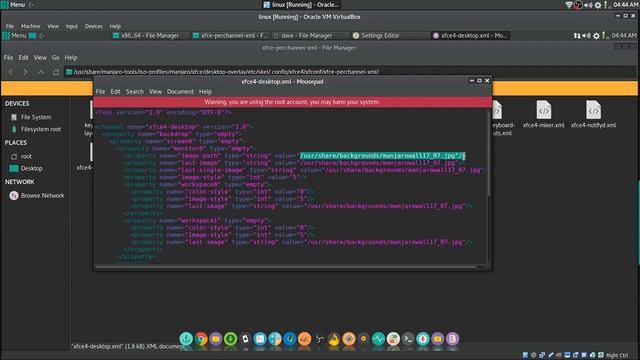Open host settings gear tray icon
Viewport: 640px width, 360px height.
click(598, 5)
